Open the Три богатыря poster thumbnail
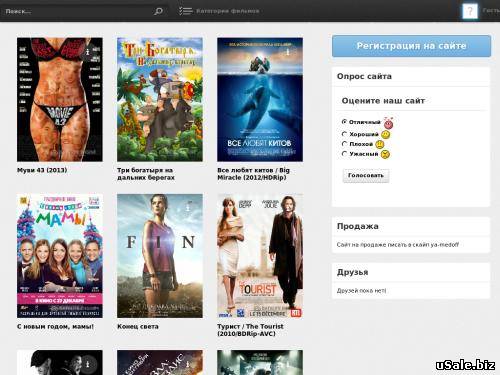500x375 pixels. pyautogui.click(x=160, y=100)
